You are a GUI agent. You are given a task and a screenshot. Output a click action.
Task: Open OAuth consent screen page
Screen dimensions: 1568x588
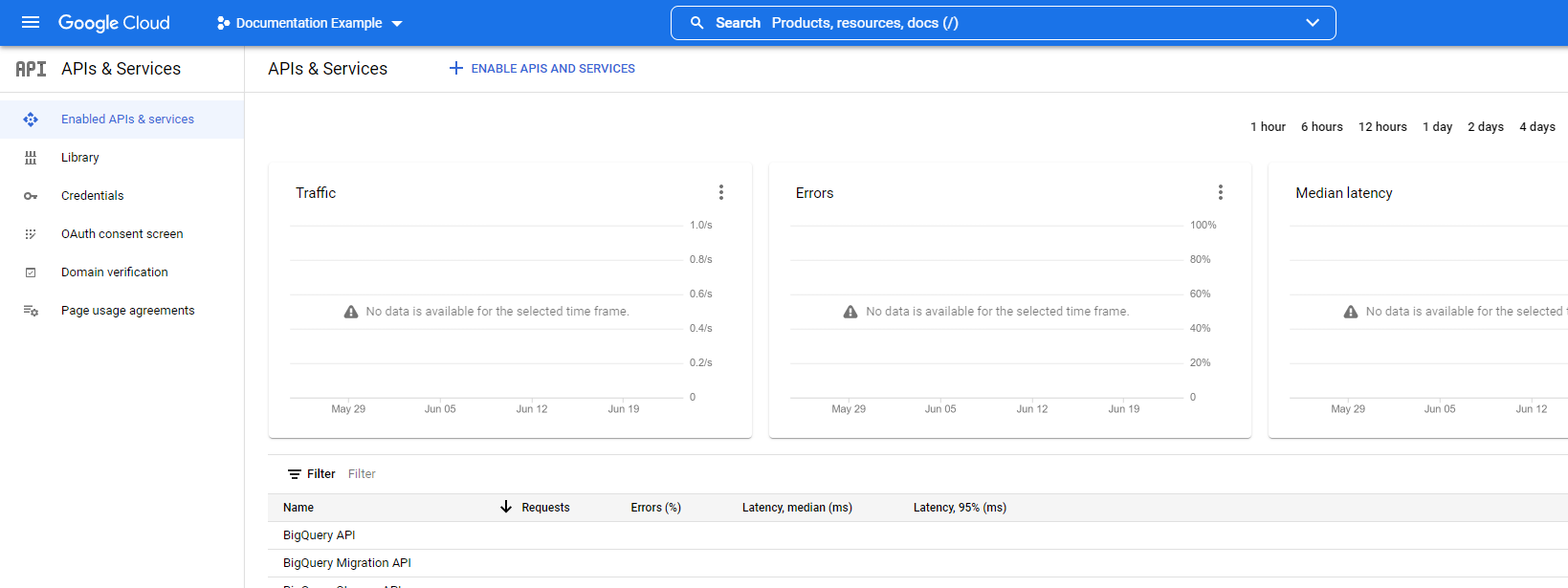click(x=121, y=234)
